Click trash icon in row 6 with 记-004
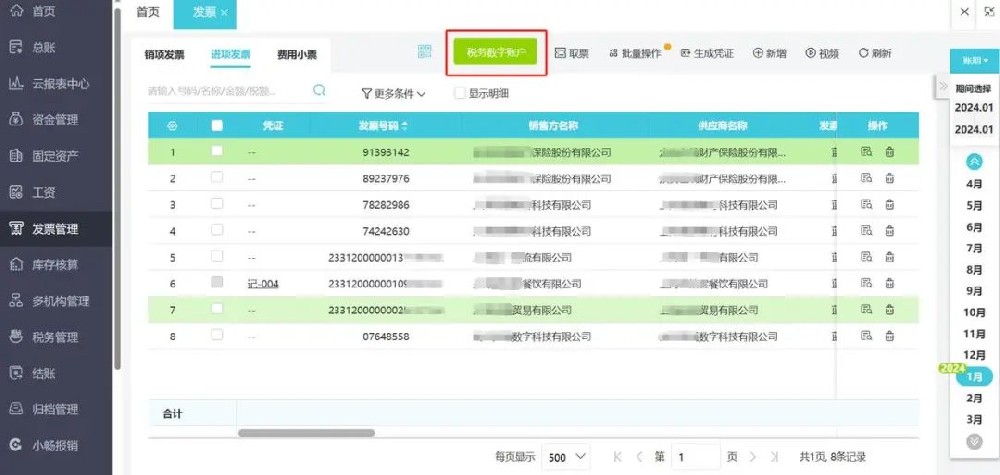 [890, 283]
